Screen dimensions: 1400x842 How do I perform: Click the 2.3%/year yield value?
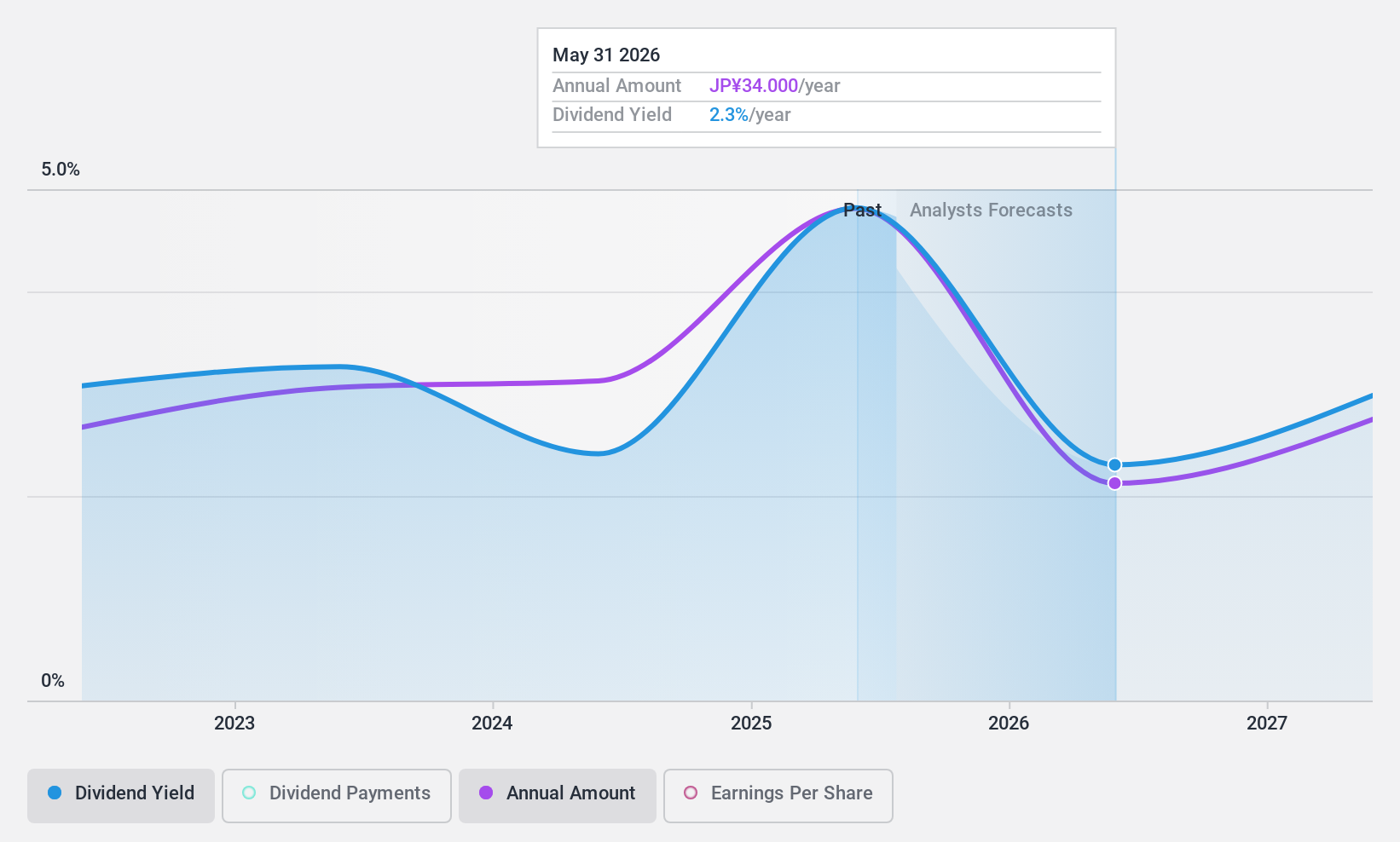click(x=750, y=115)
